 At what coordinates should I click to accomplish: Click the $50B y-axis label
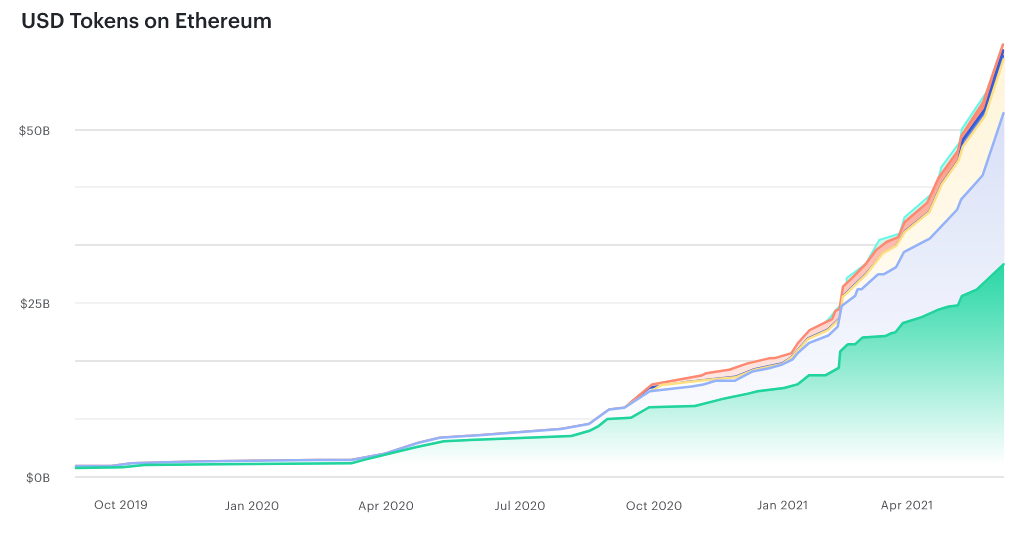click(x=35, y=131)
